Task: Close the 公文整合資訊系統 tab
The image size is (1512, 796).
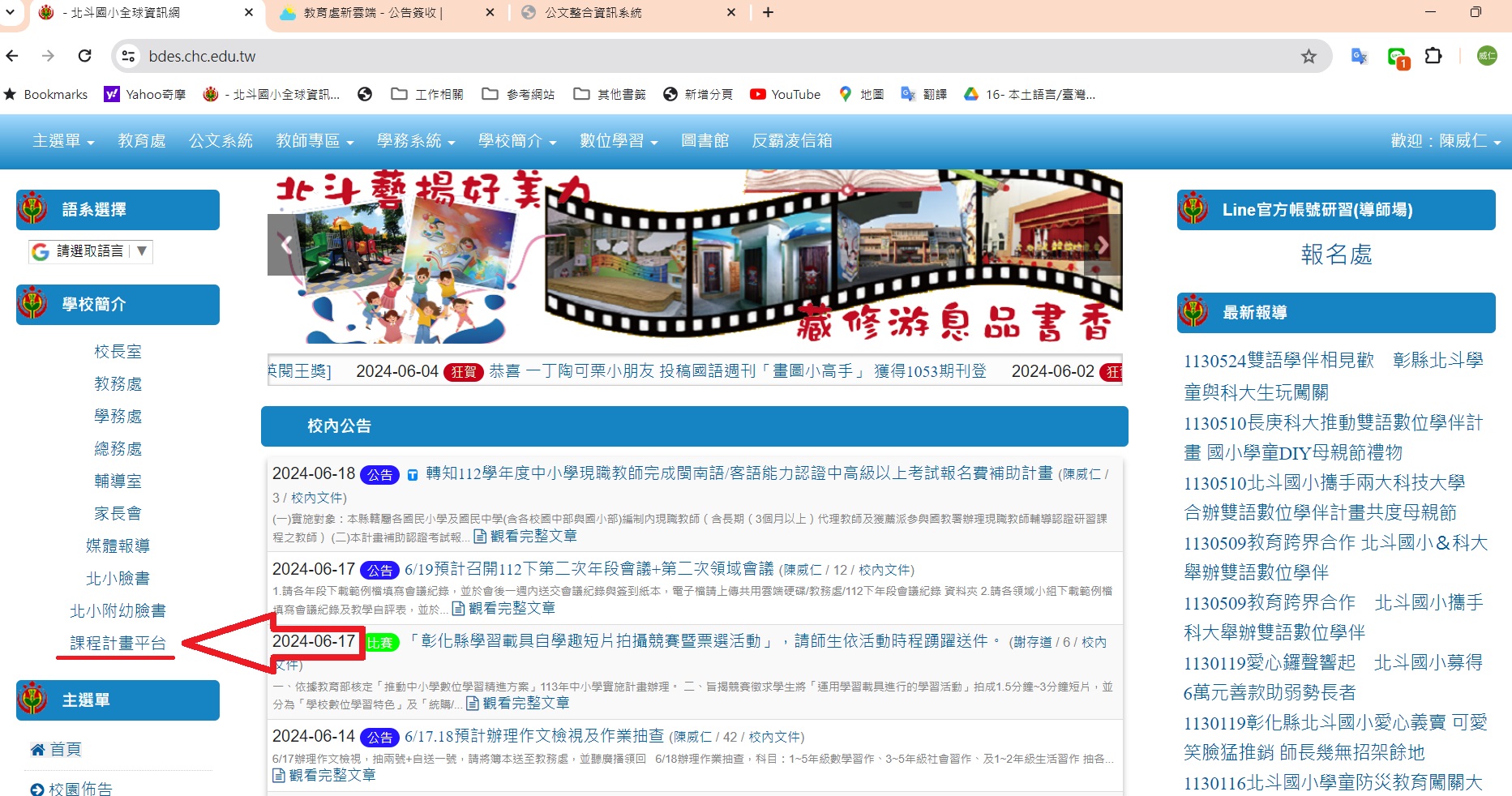Action: [730, 12]
